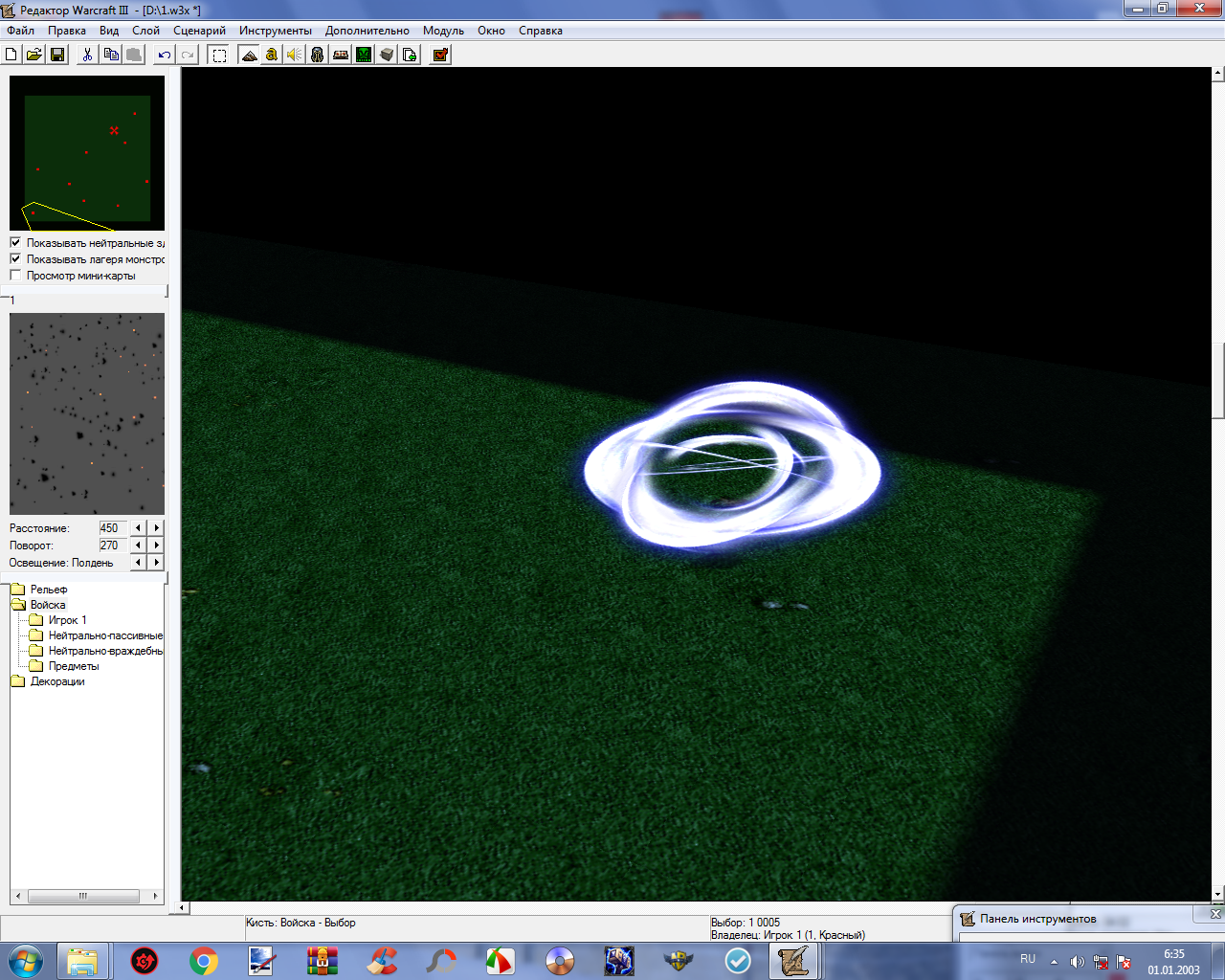Switch Освещение to previous setting
Image resolution: width=1225 pixels, height=980 pixels.
tap(139, 563)
